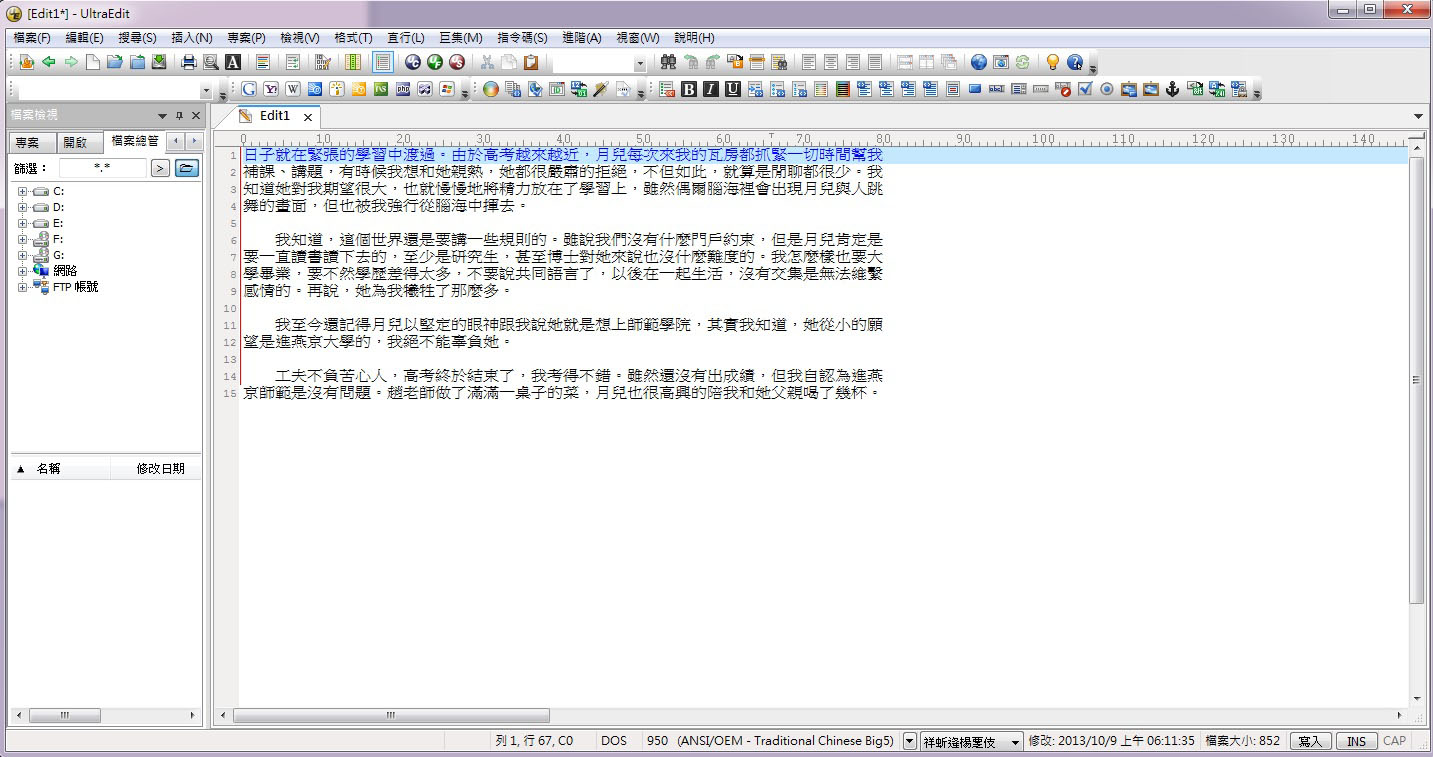Expand the FTP 帳號 tree node
The width and height of the screenshot is (1433, 757).
pyautogui.click(x=22, y=287)
